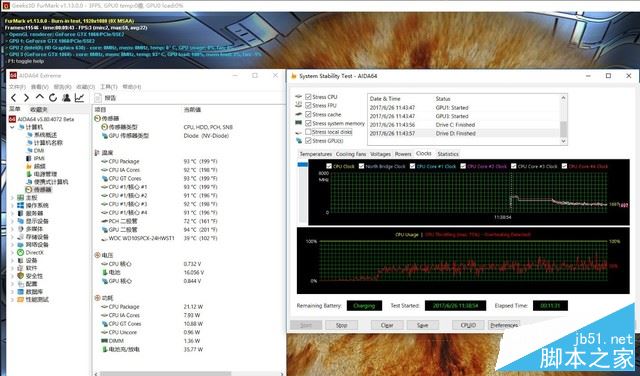This screenshot has width=640, height=376.
Task: Go up one level with the up arrow
Action: 40,98
